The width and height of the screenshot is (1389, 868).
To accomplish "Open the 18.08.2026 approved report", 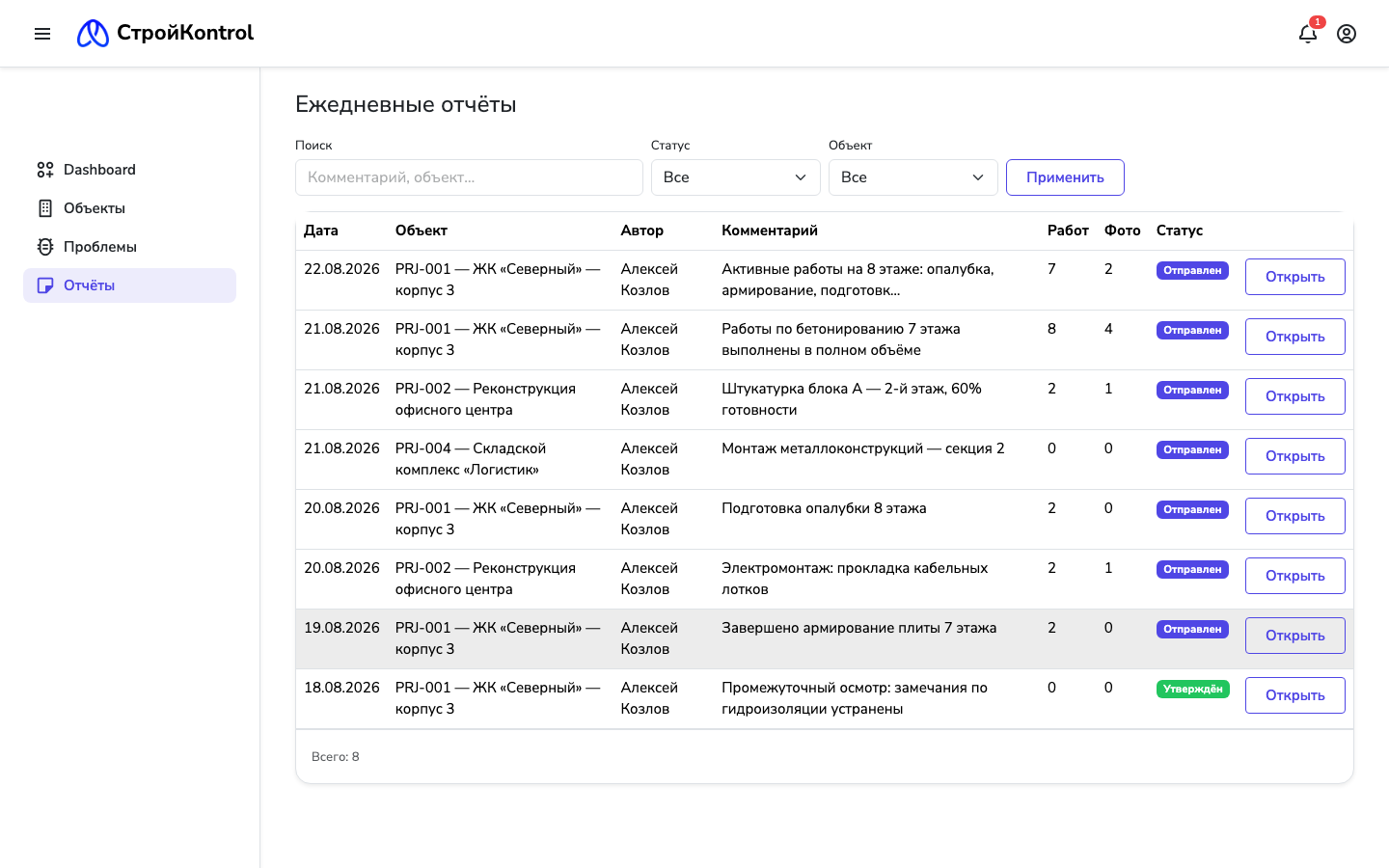I will pos(1294,695).
